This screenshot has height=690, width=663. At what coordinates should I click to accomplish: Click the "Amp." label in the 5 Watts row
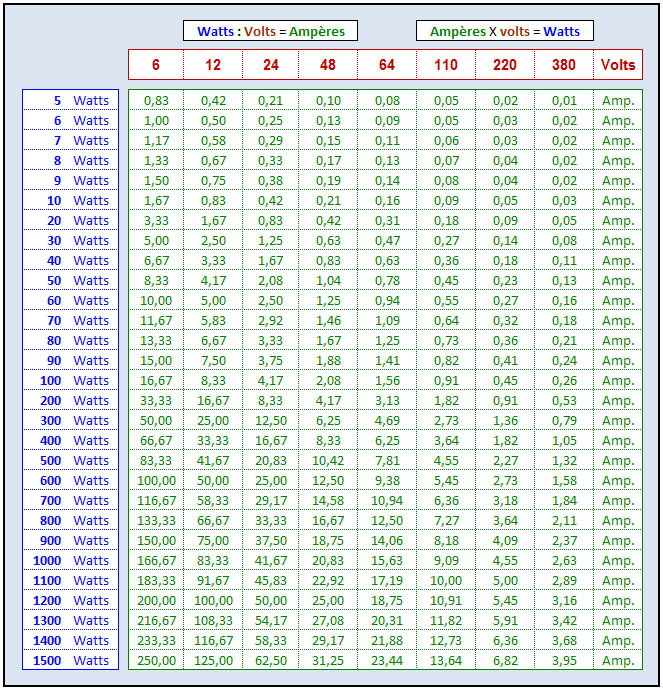tap(618, 100)
